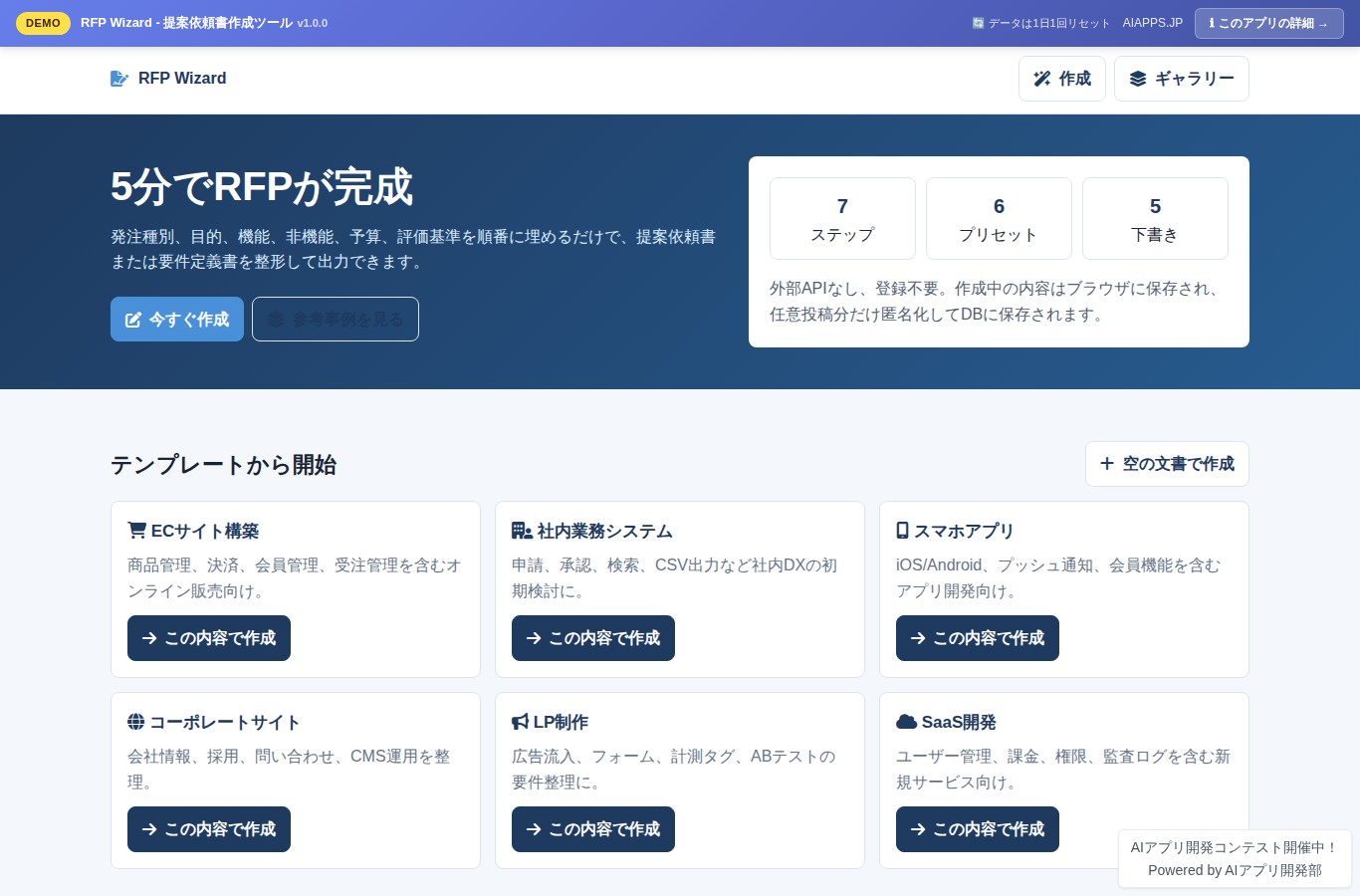Open the ギャラリー page from the navbar
This screenshot has width=1360, height=896.
pos(1182,79)
